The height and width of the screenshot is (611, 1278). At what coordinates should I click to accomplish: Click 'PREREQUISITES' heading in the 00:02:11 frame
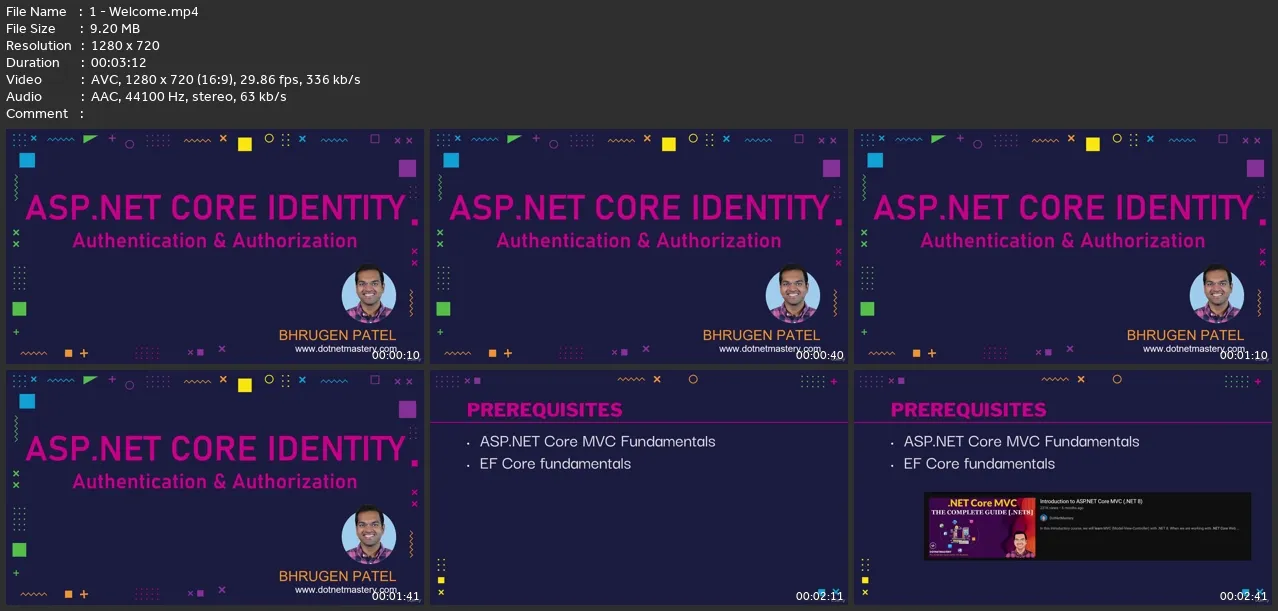pos(544,410)
